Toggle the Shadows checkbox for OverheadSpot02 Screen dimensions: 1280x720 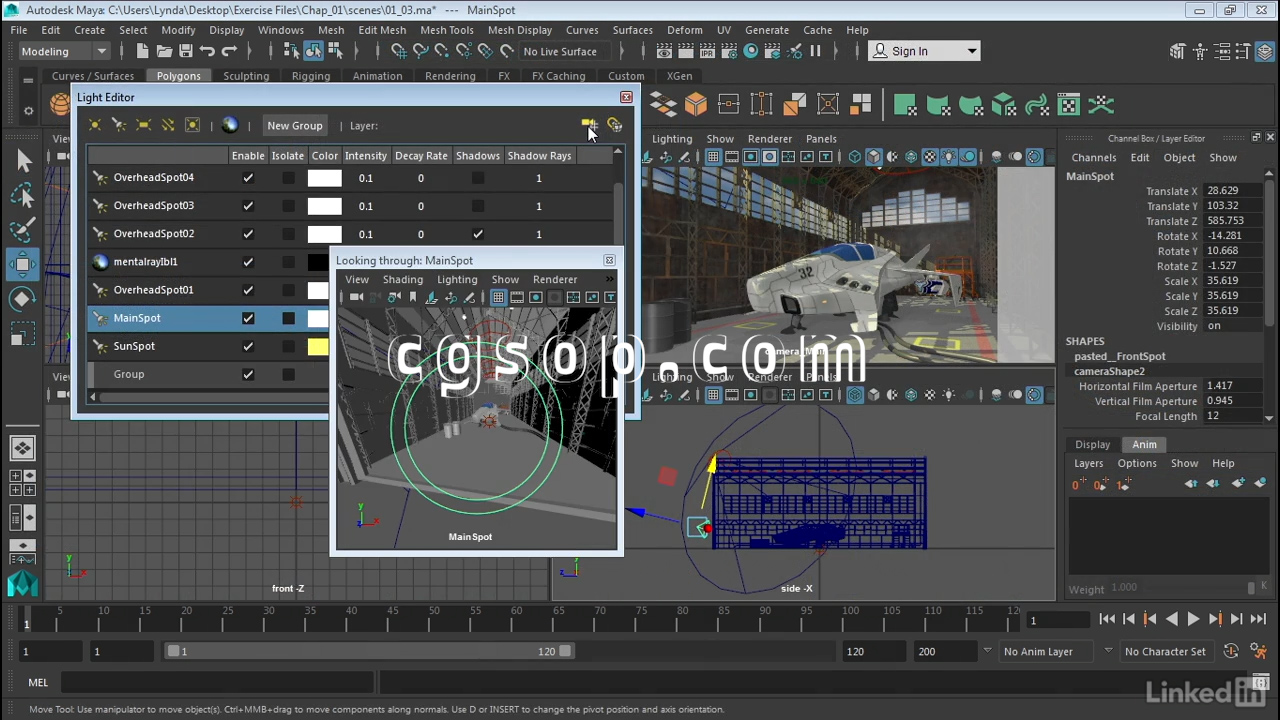point(478,234)
